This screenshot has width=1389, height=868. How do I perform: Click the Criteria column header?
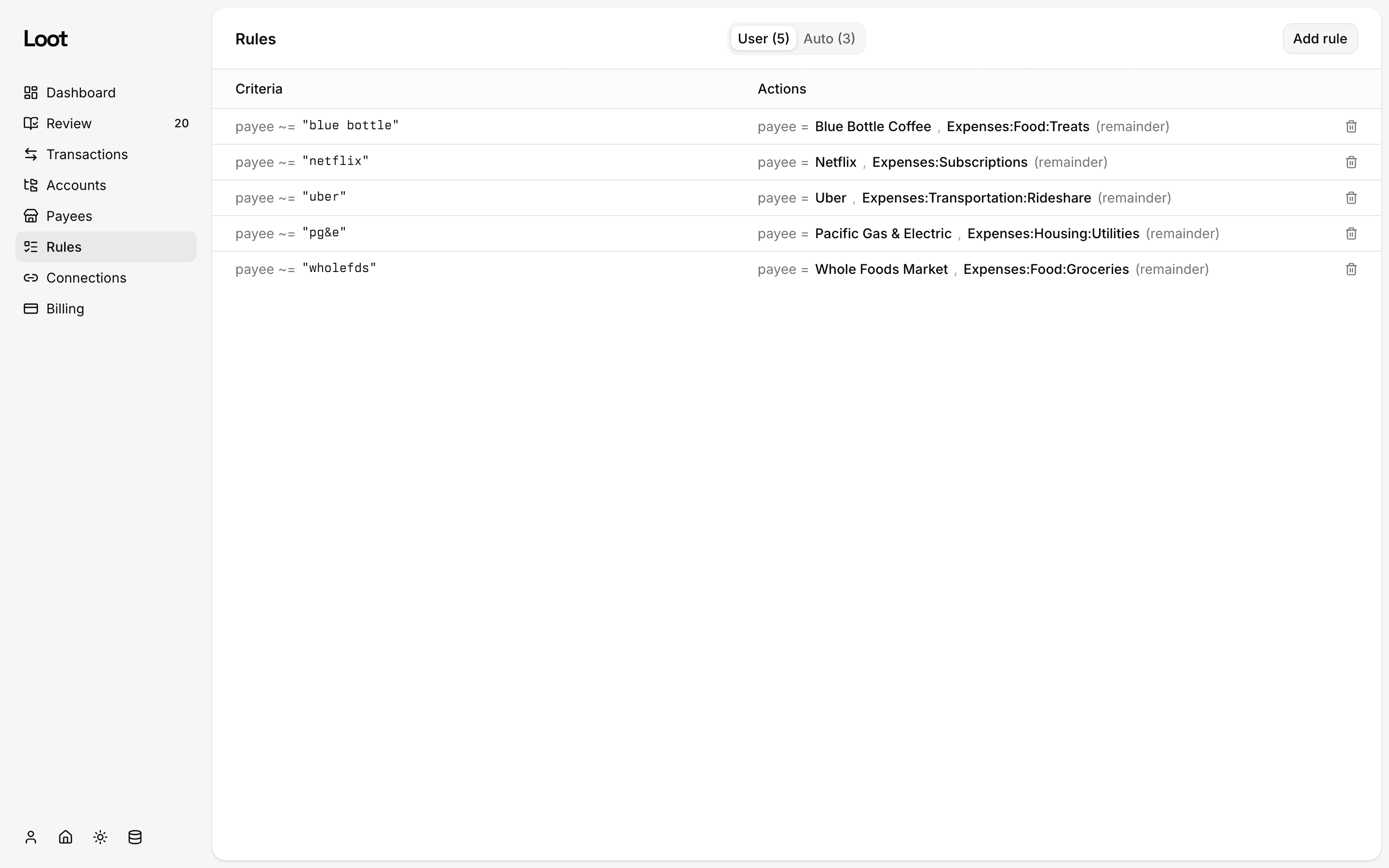[x=259, y=89]
